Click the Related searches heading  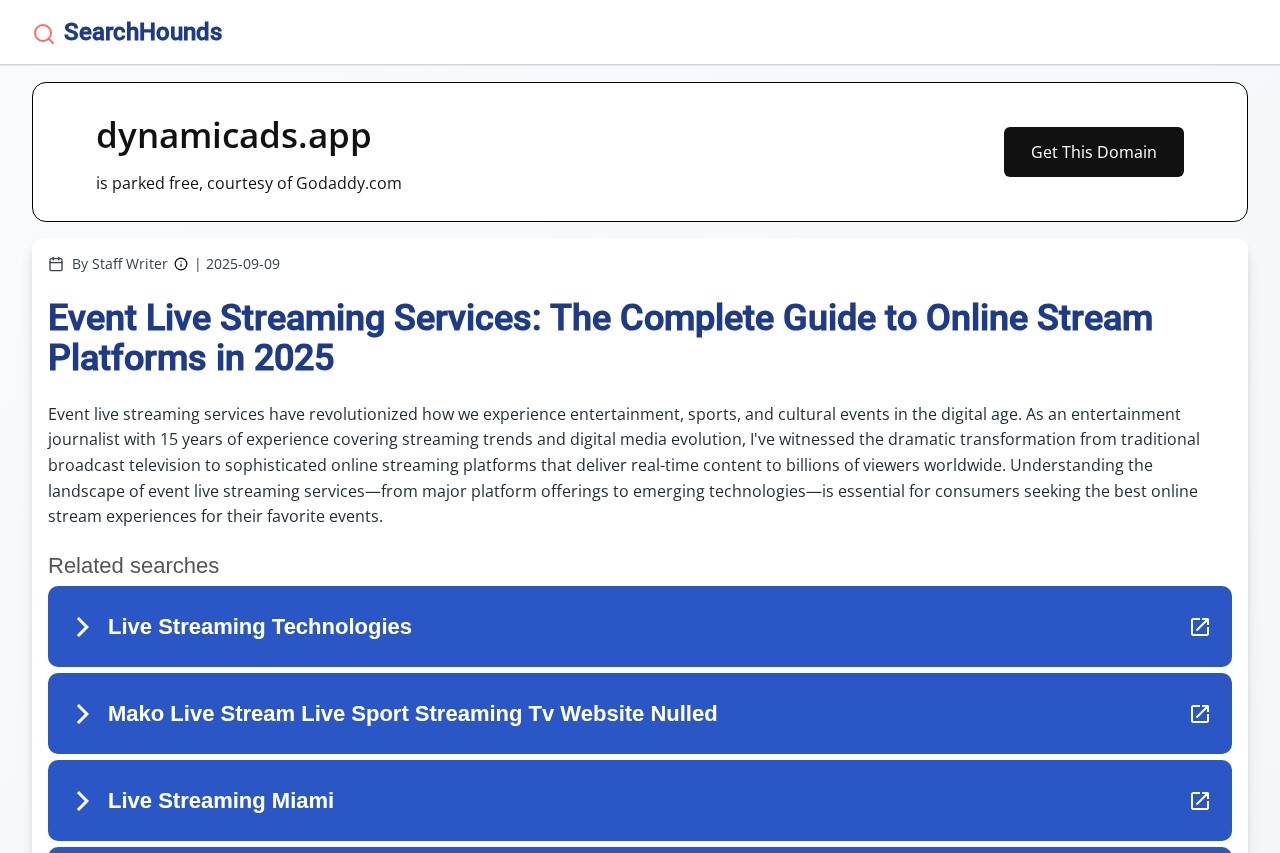(133, 565)
